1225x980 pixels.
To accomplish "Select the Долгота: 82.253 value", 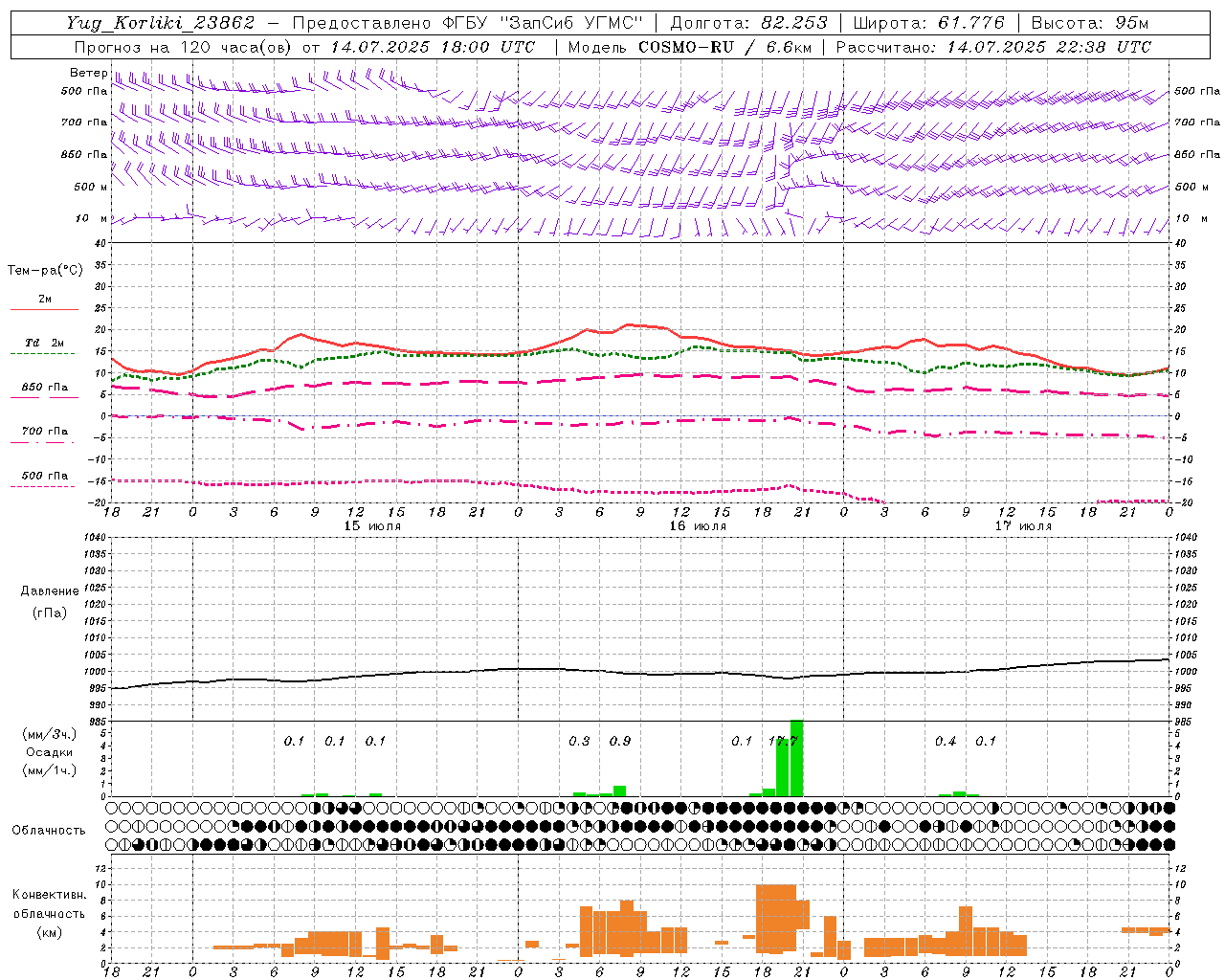I will click(748, 23).
